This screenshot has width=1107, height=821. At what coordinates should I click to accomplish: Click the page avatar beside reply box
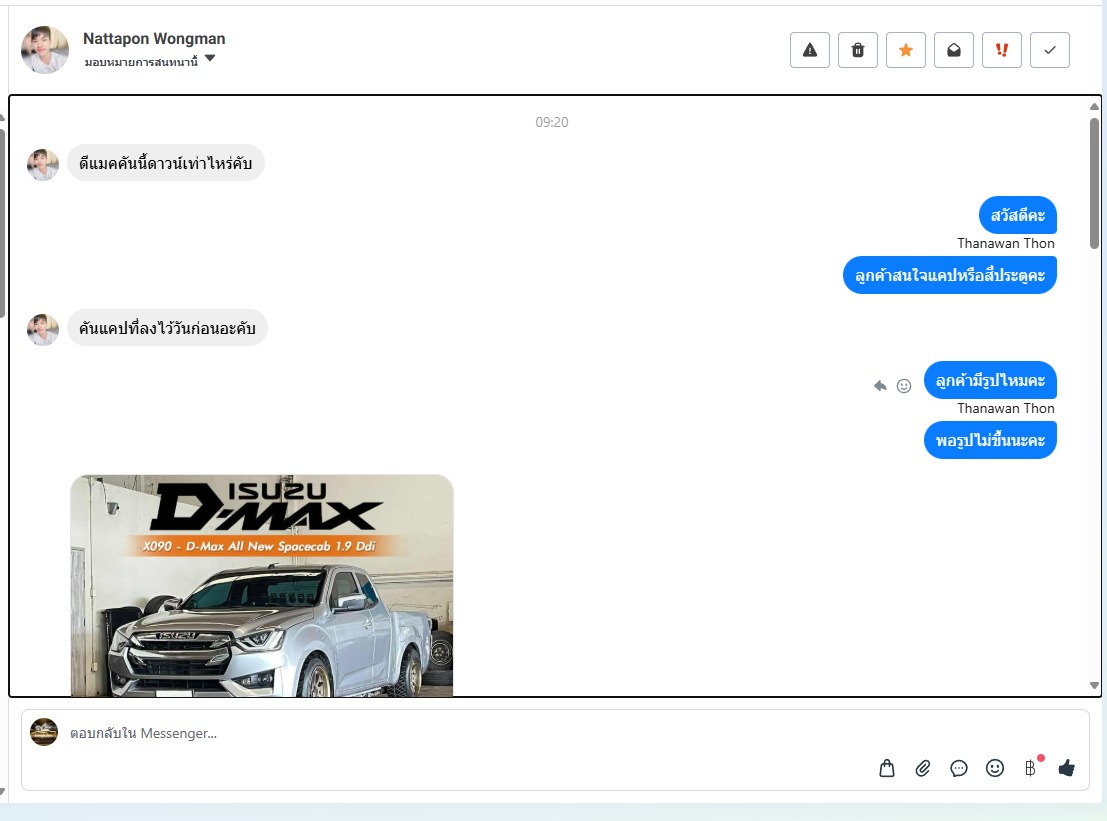44,732
